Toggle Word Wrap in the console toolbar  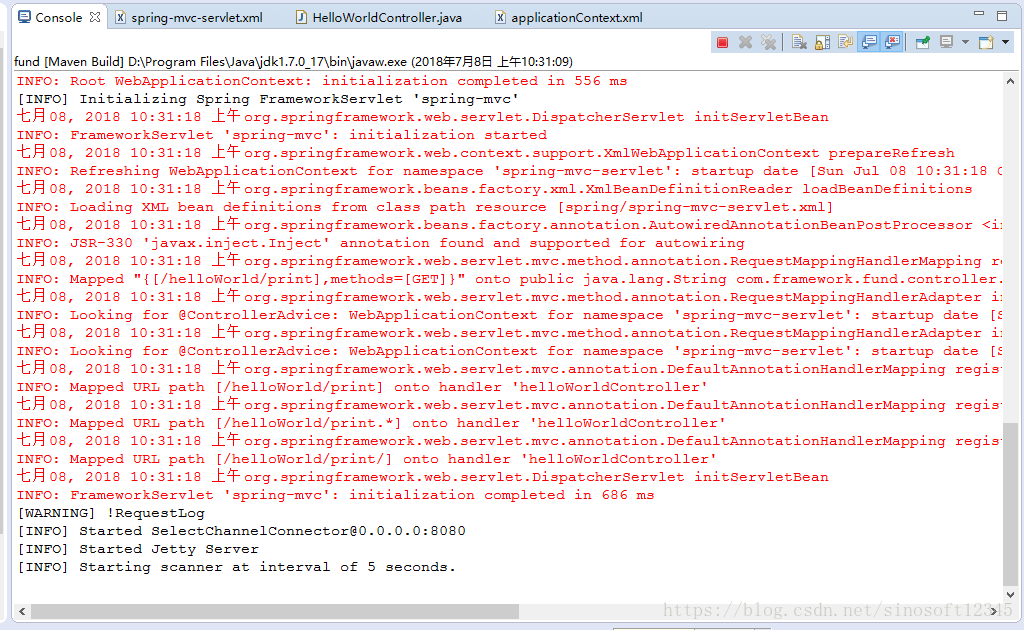(x=845, y=42)
